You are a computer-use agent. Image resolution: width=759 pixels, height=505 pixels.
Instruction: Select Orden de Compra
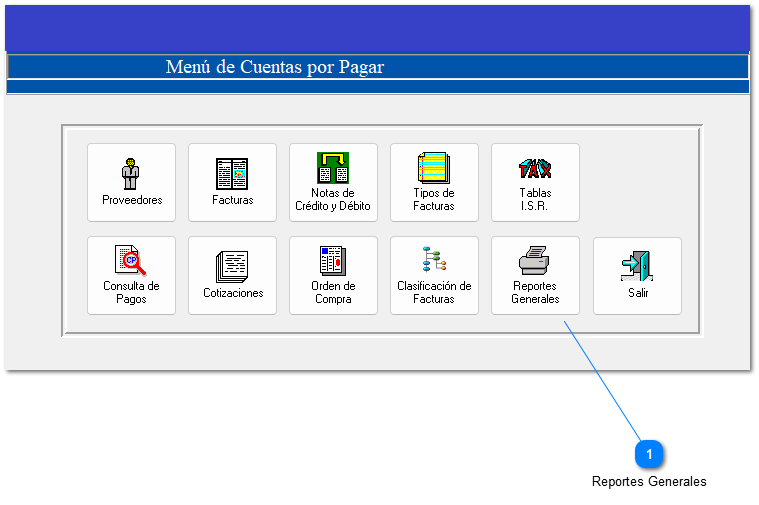click(x=333, y=275)
